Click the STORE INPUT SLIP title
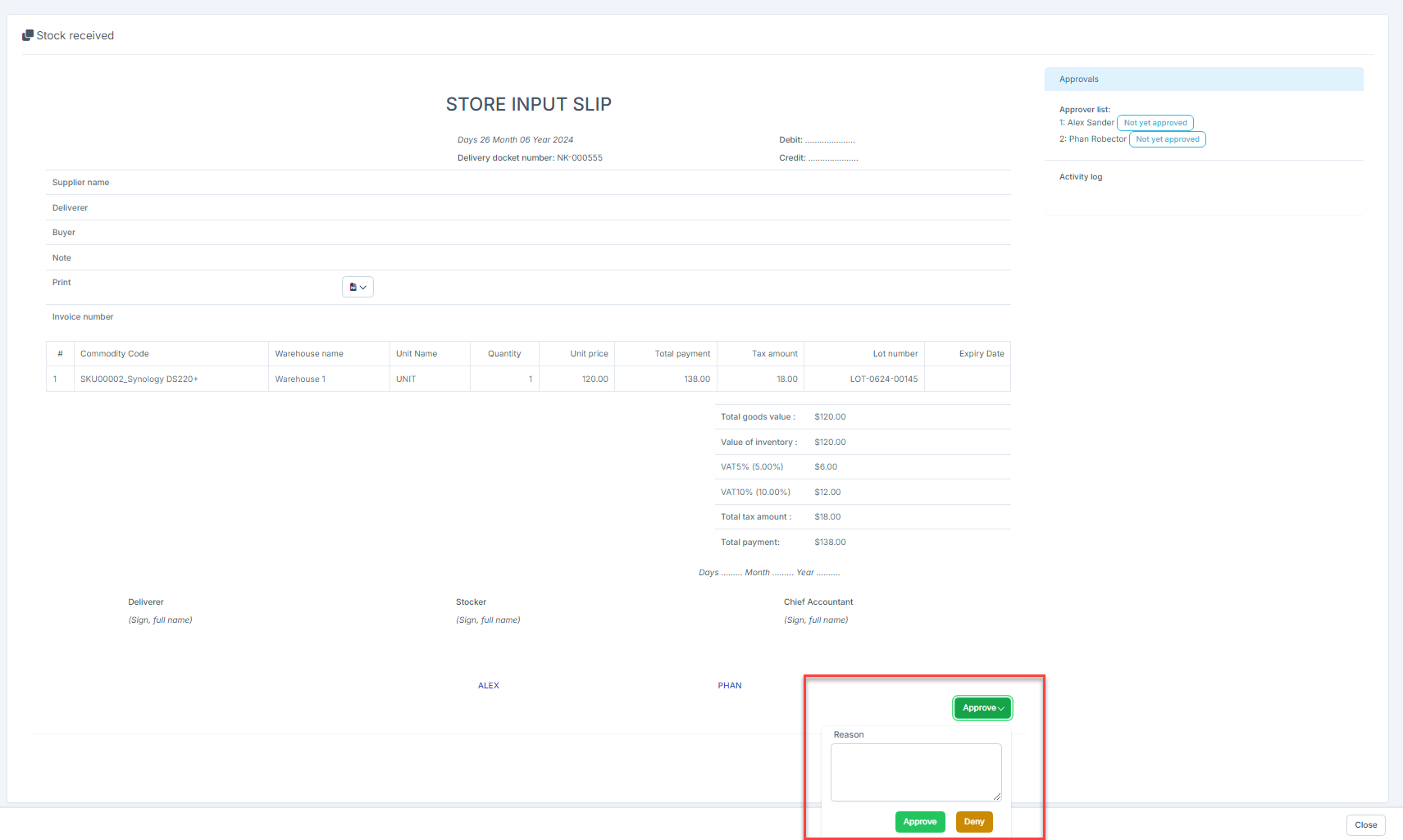Screen dimensions: 1403x840 [x=528, y=105]
